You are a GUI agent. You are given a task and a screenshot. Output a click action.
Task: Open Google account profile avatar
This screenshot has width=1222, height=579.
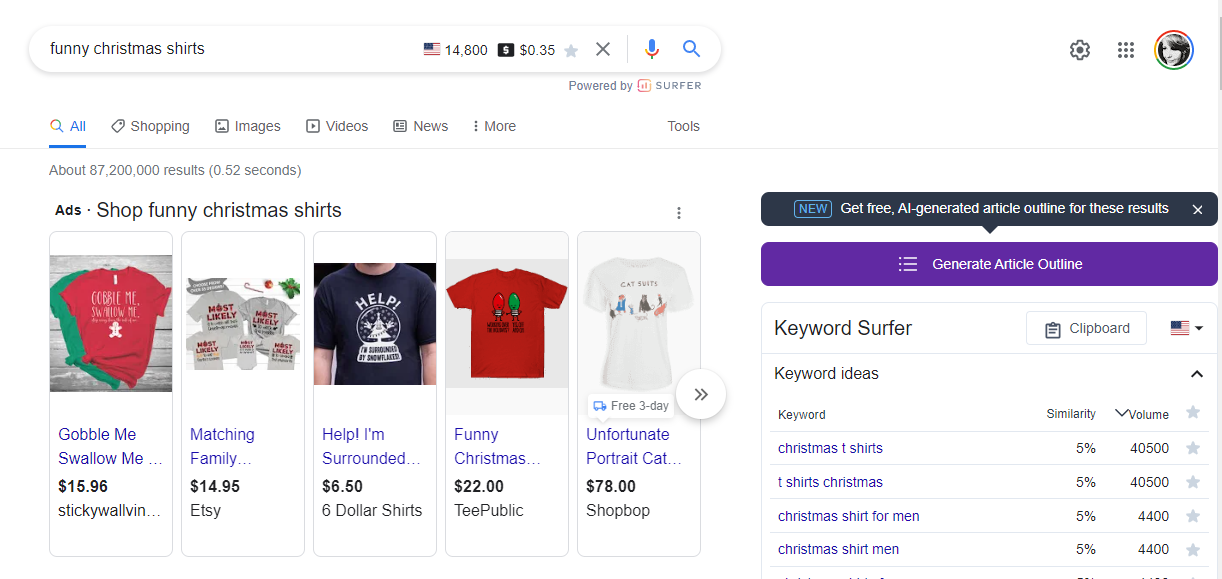[1174, 50]
